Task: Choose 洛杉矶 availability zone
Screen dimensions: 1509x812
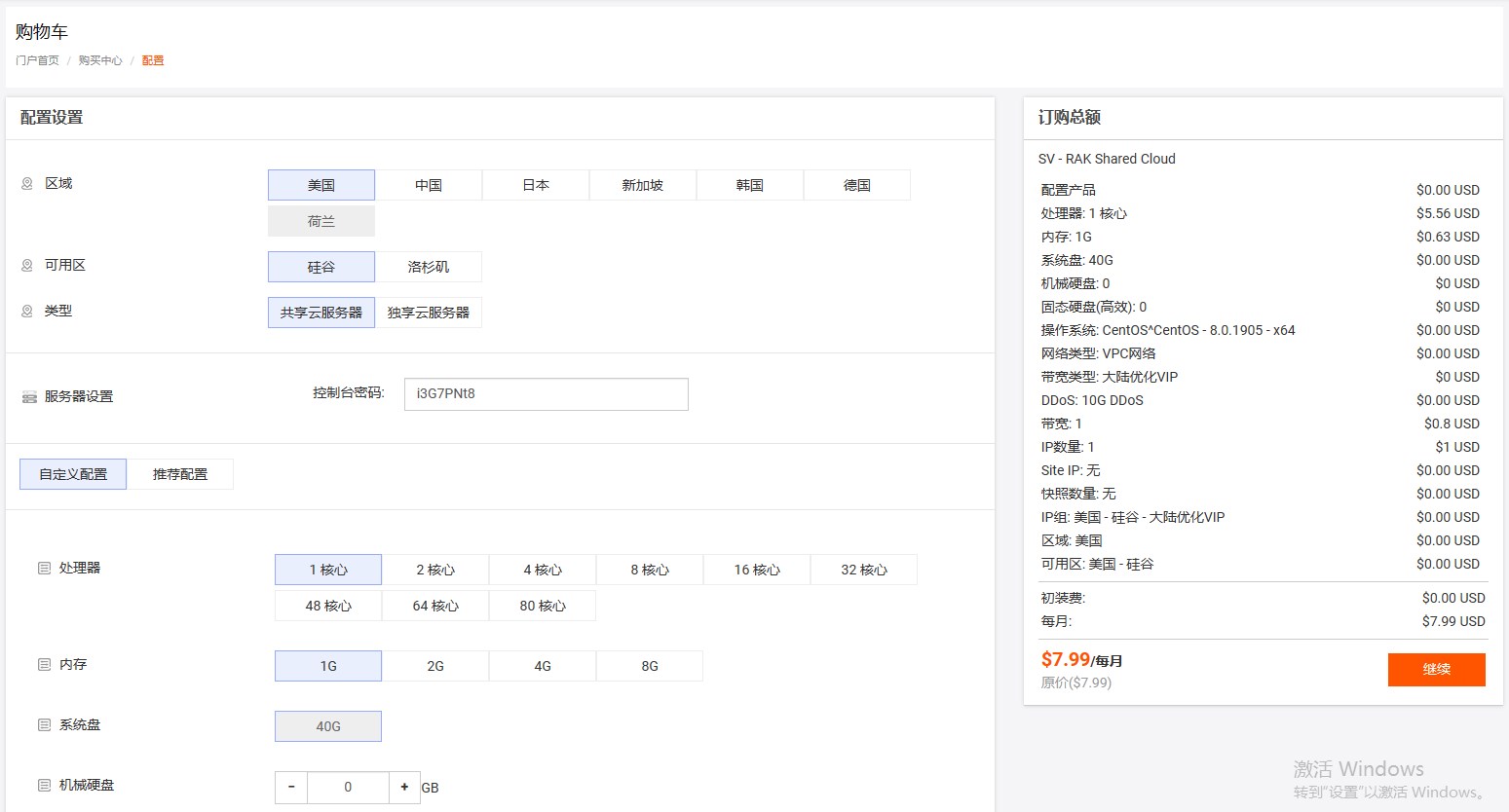Action: point(428,267)
